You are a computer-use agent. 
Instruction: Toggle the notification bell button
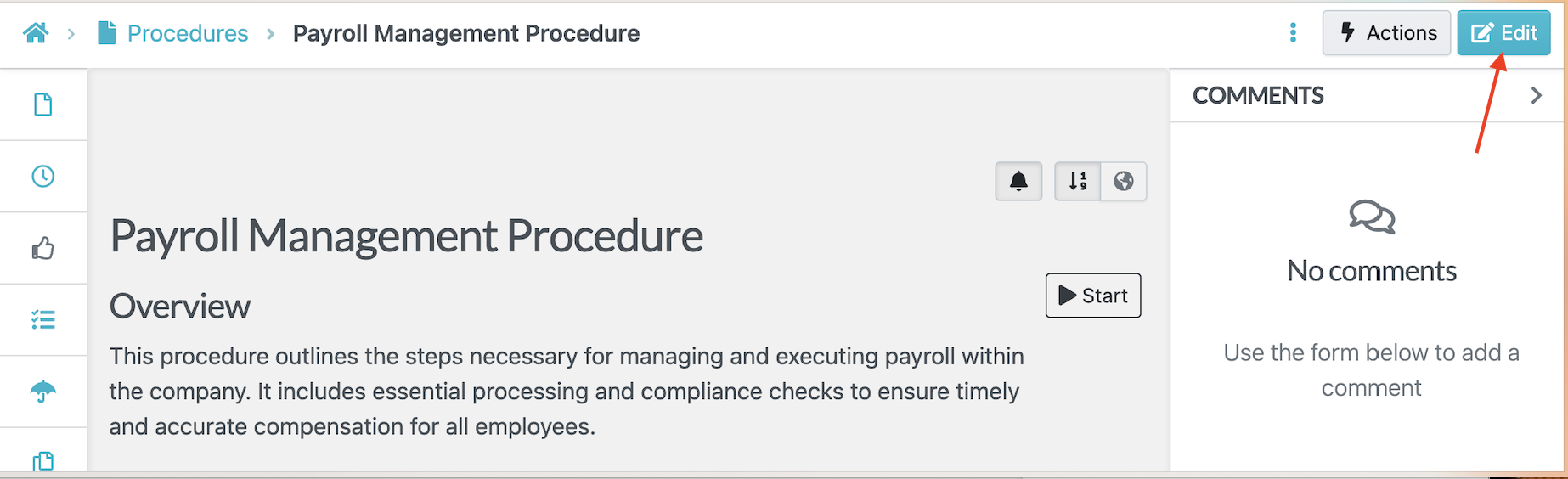[1018, 181]
